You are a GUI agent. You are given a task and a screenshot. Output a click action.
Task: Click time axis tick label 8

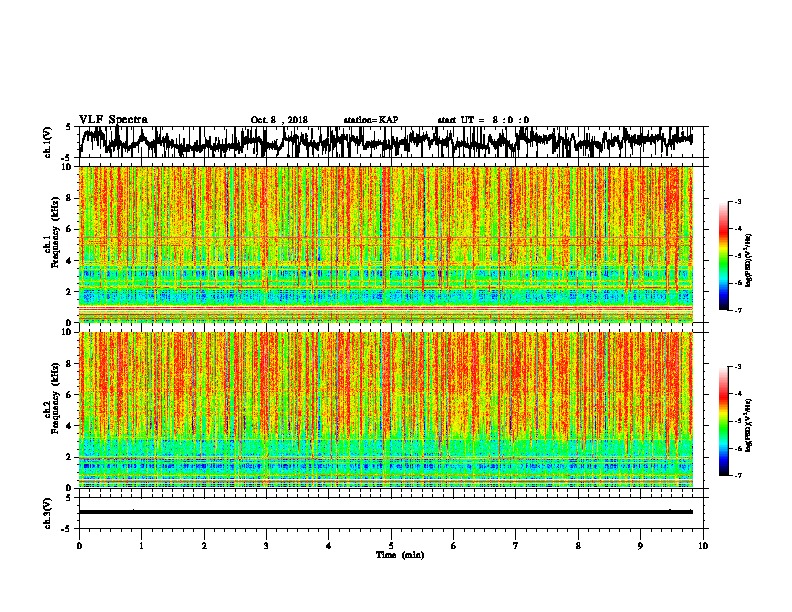(x=578, y=546)
